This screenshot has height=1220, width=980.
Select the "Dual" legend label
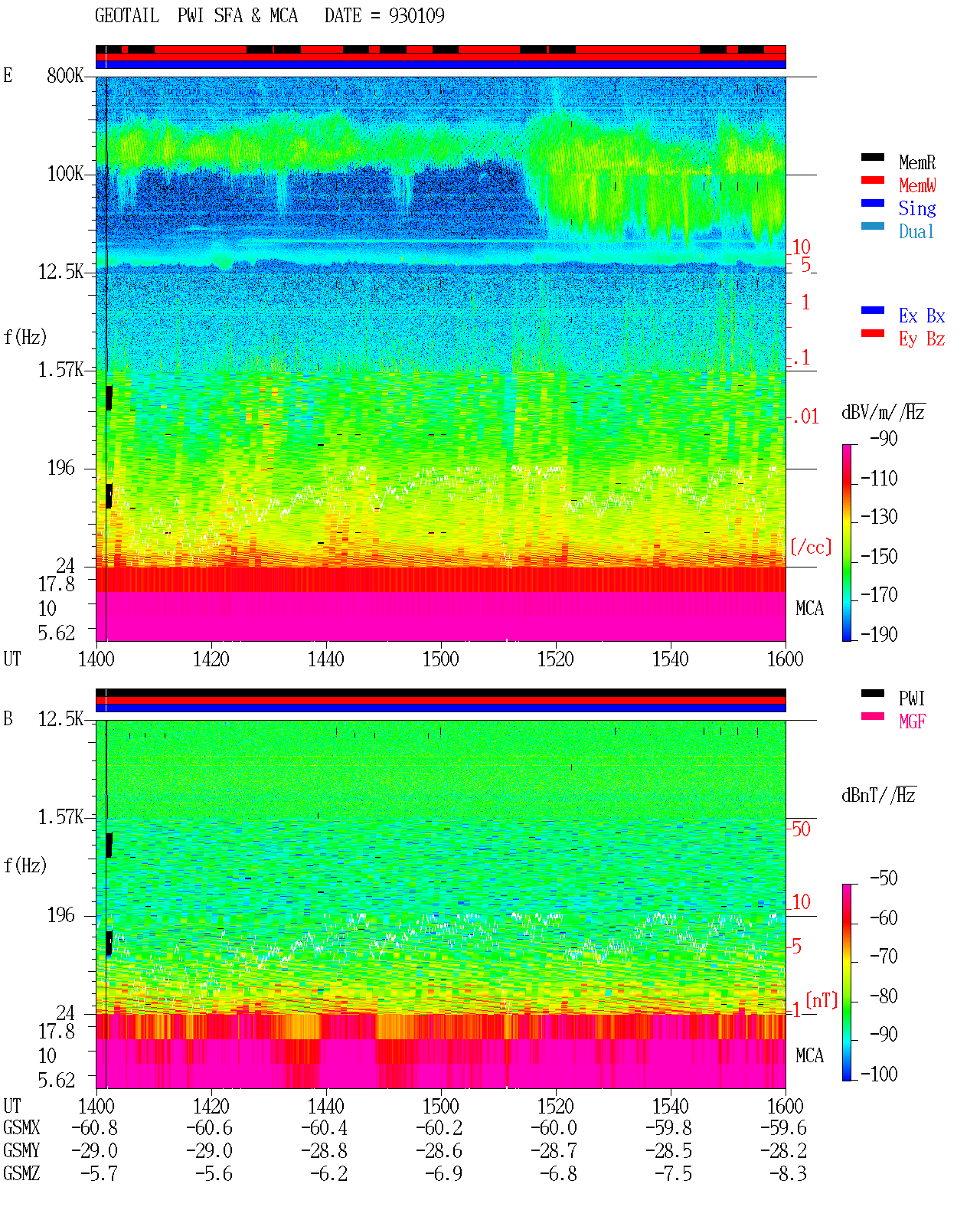click(917, 231)
